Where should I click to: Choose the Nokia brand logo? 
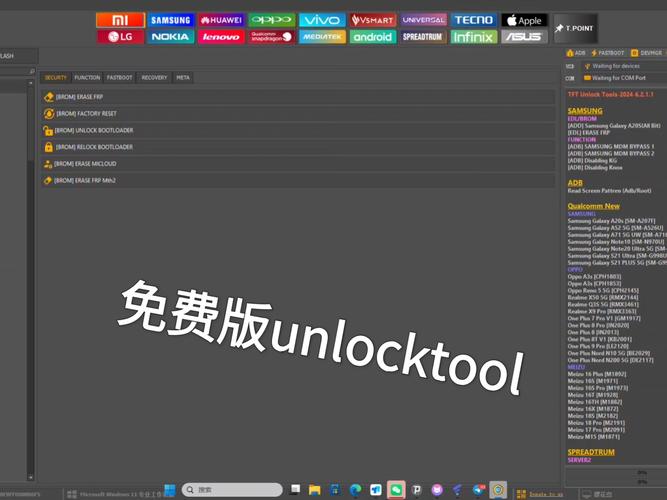171,37
